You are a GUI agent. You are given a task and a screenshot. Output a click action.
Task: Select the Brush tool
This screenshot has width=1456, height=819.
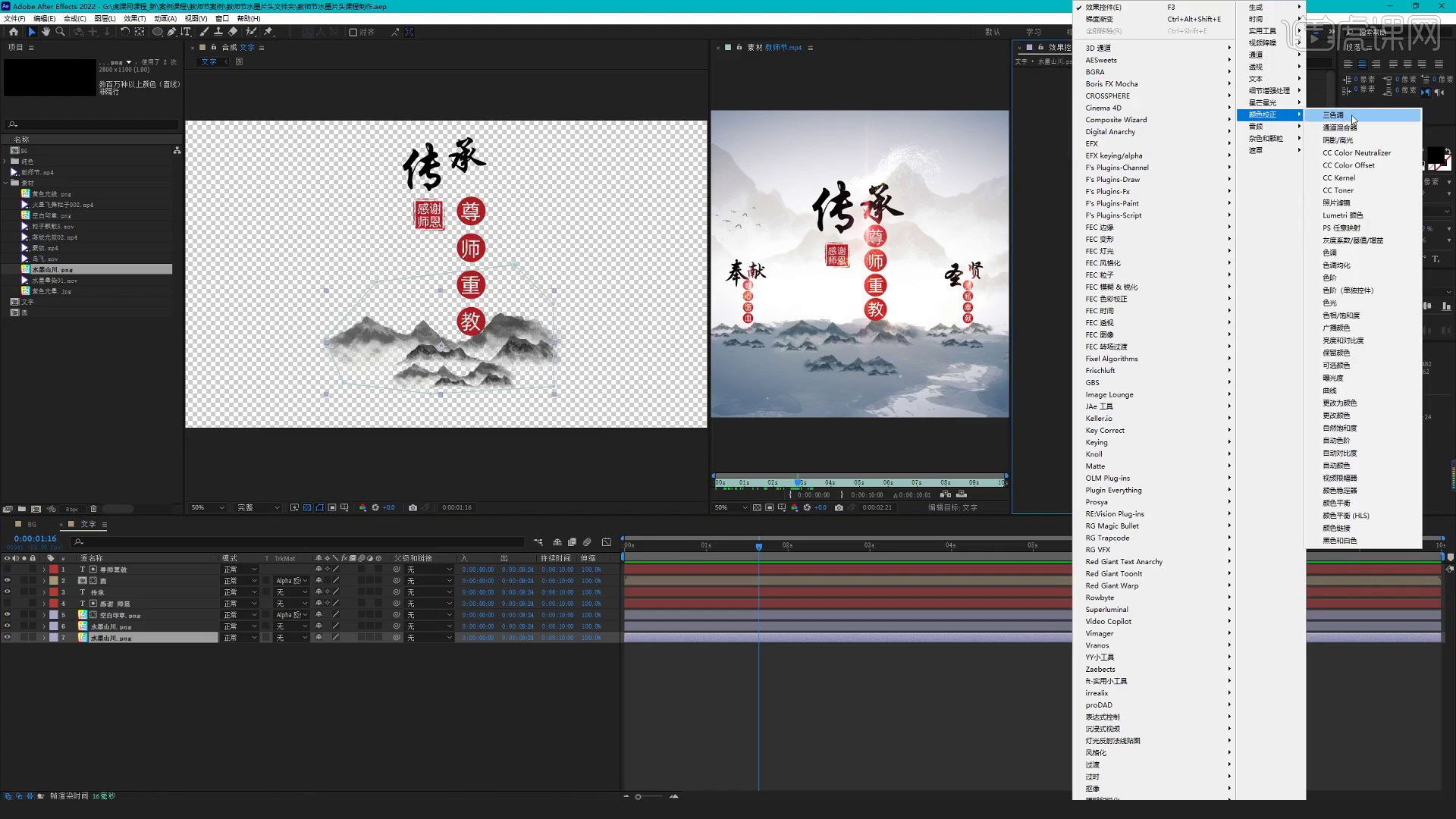click(x=204, y=32)
